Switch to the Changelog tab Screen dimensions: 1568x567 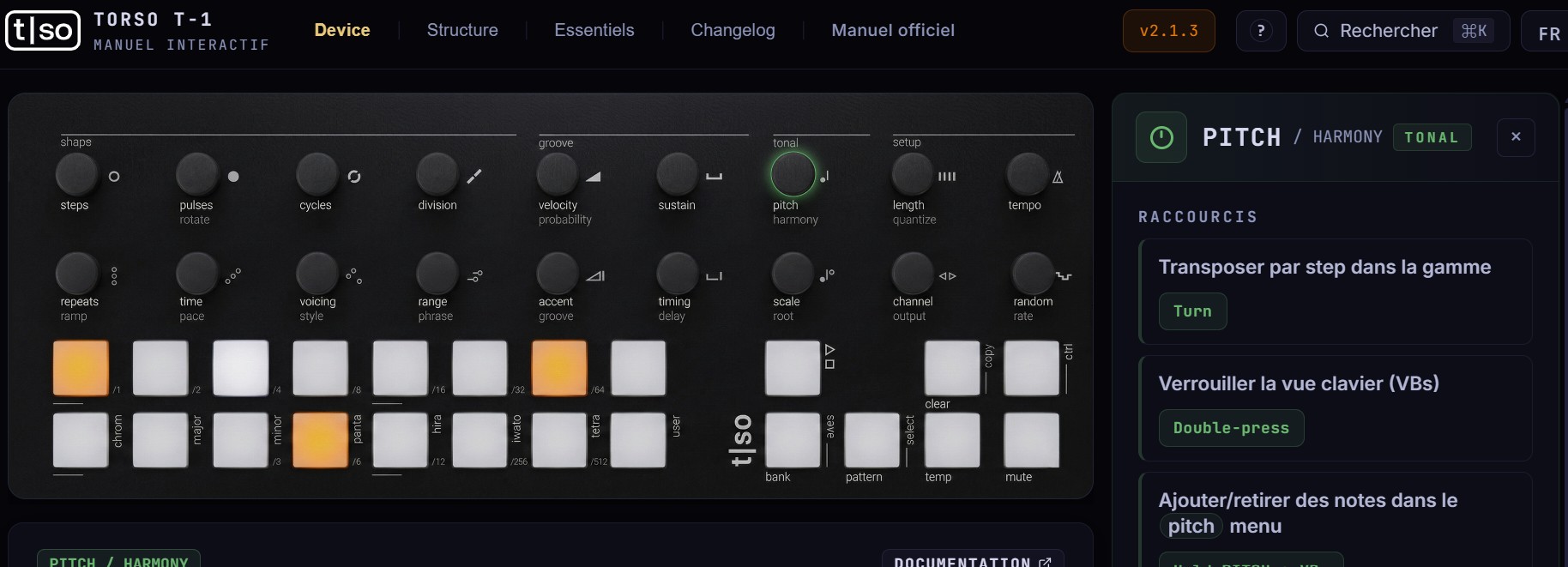pyautogui.click(x=733, y=30)
